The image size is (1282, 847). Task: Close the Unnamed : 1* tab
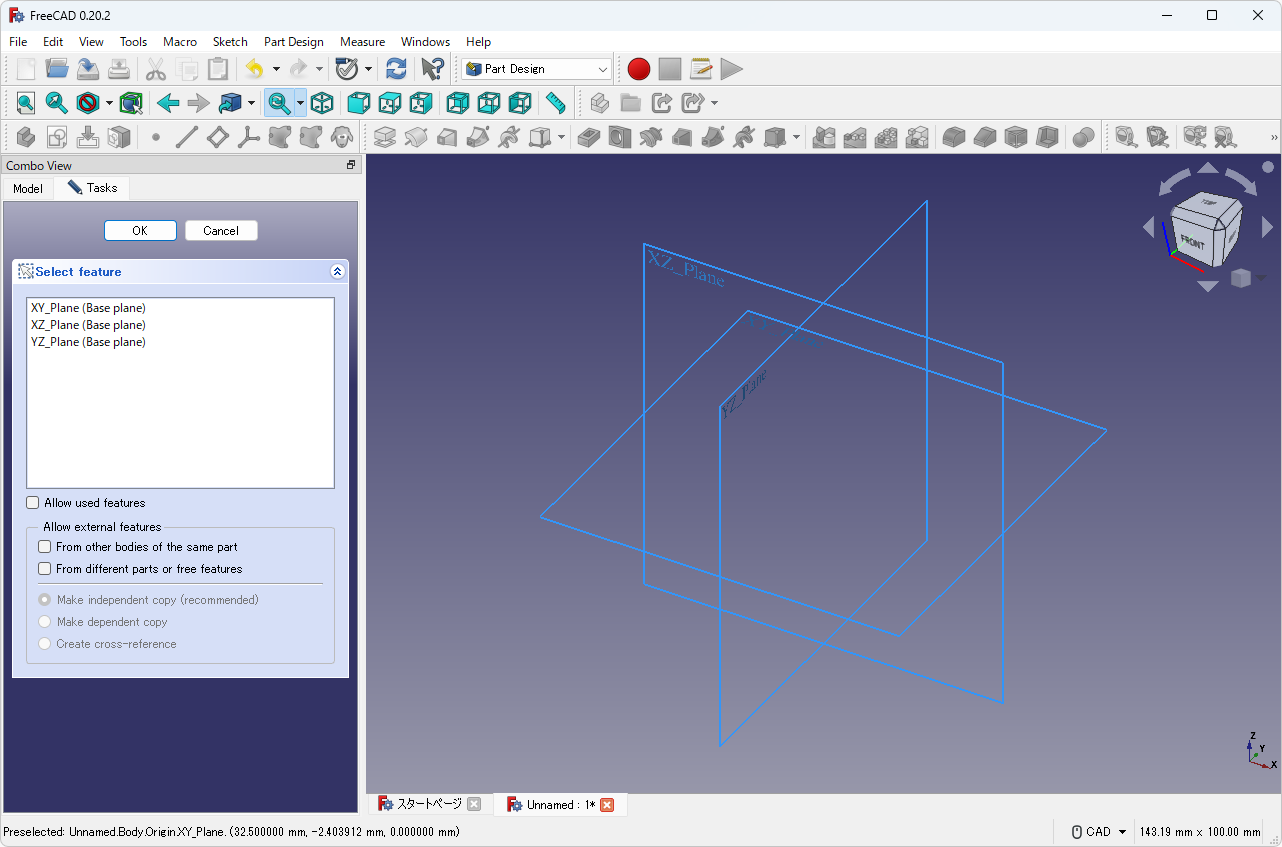pyautogui.click(x=607, y=805)
